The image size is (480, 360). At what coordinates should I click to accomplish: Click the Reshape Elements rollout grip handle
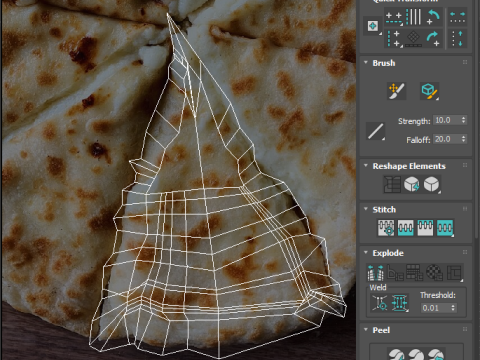pos(465,165)
